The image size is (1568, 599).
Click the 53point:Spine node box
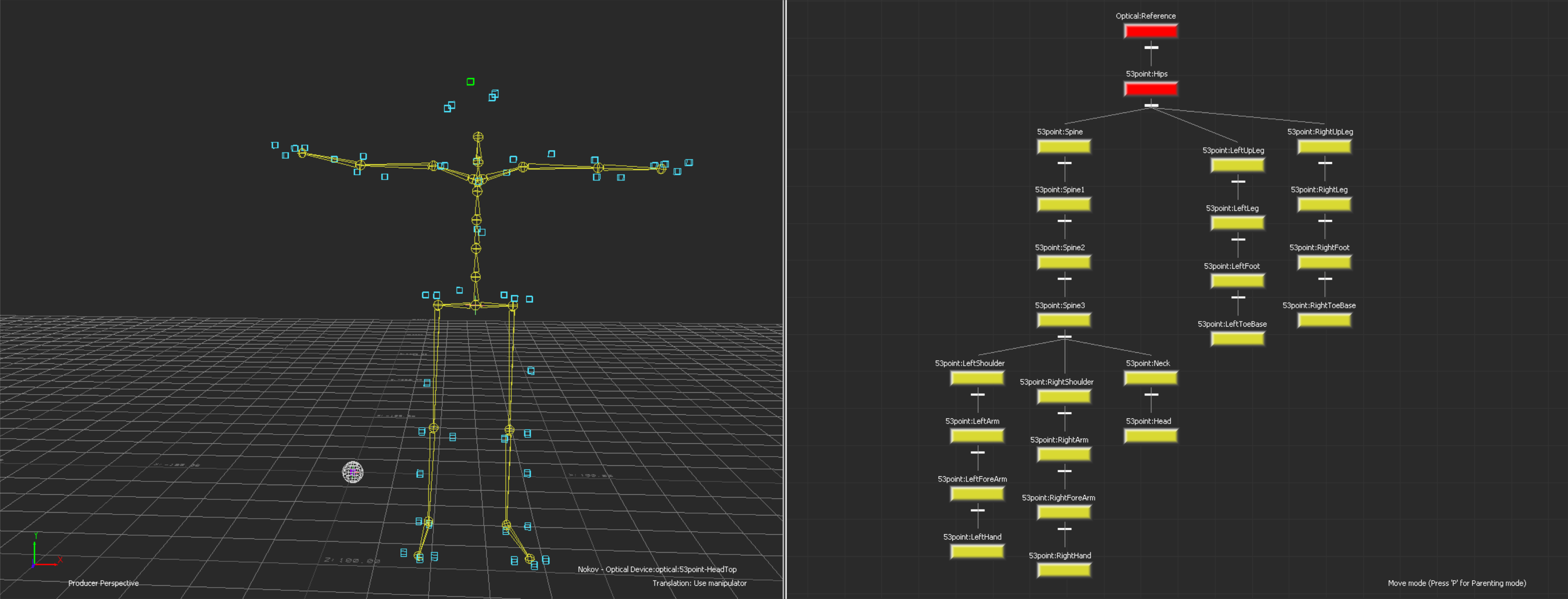pyautogui.click(x=1064, y=147)
